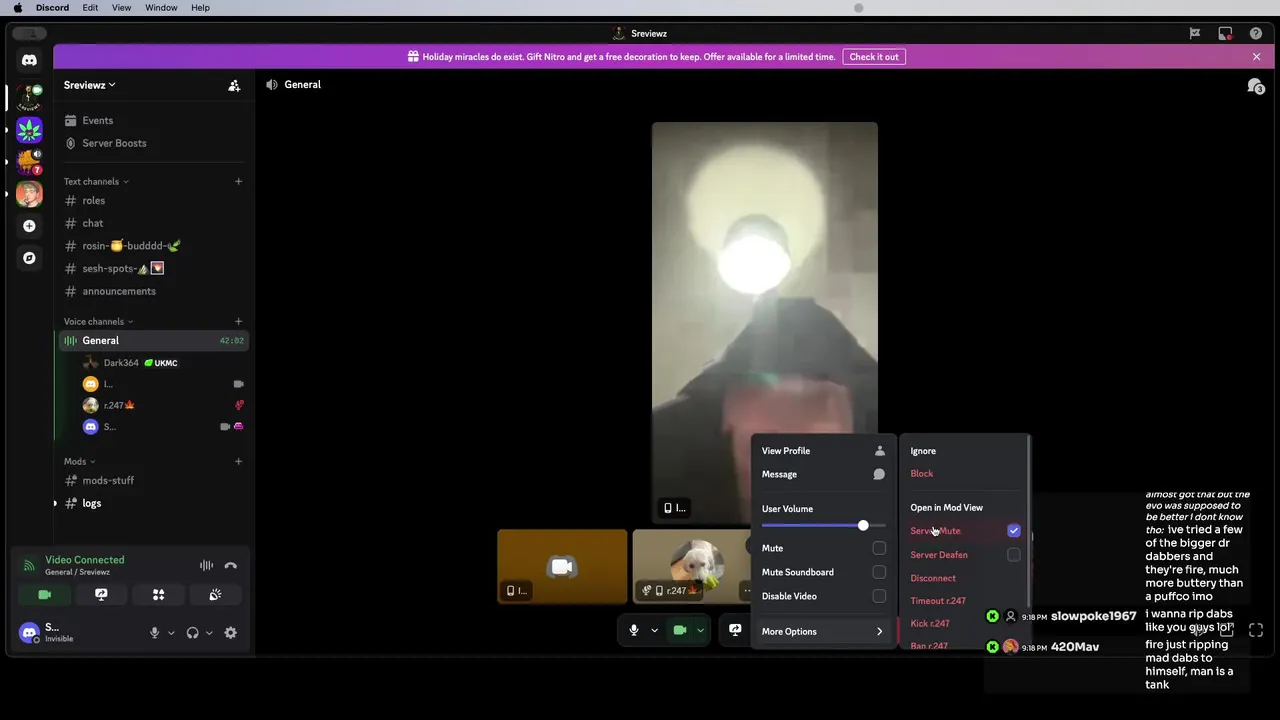Viewport: 1280px width, 720px height.
Task: Adjust the User Volume slider handle
Action: pyautogui.click(x=863, y=525)
